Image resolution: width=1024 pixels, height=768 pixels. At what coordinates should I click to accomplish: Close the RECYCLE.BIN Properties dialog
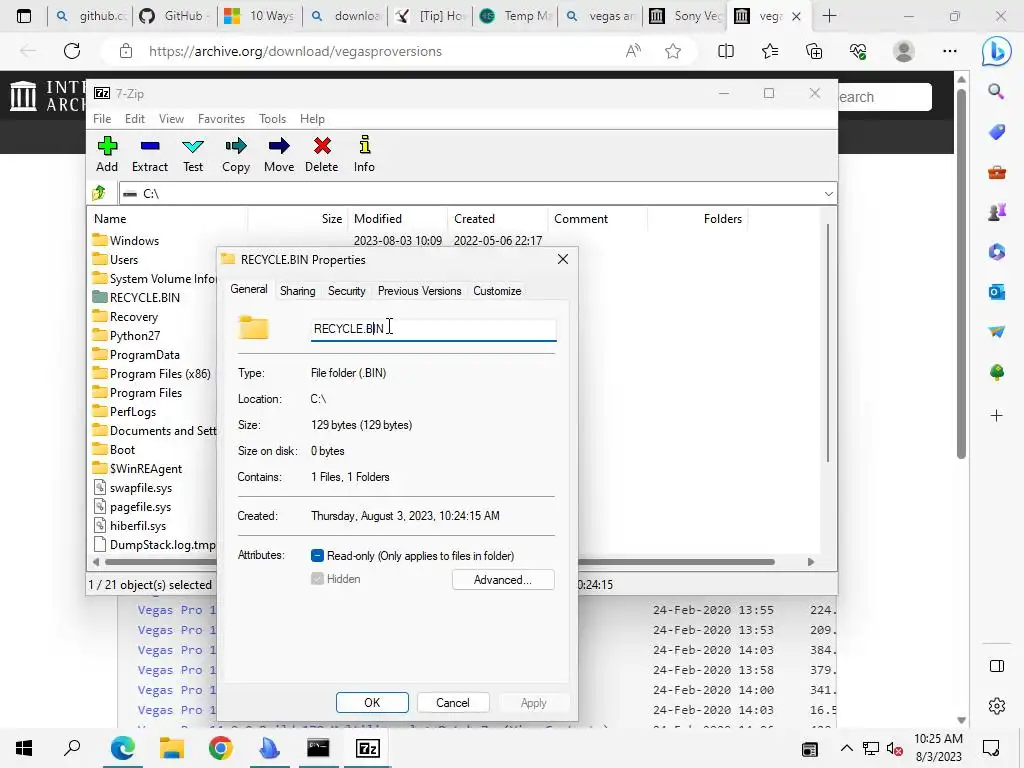pyautogui.click(x=563, y=259)
